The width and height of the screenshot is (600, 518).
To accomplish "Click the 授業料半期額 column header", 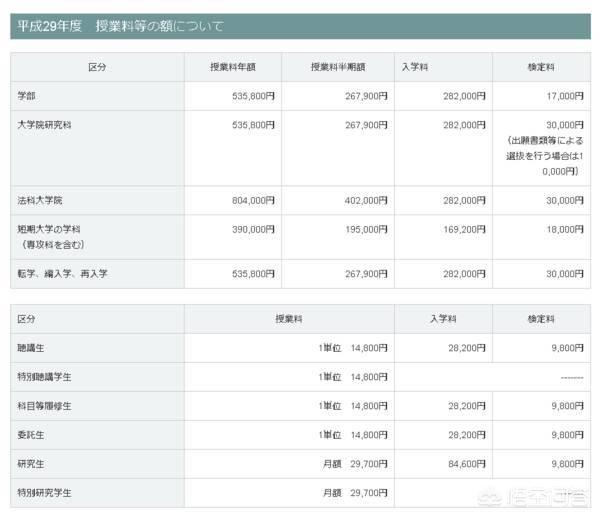I will [x=338, y=67].
